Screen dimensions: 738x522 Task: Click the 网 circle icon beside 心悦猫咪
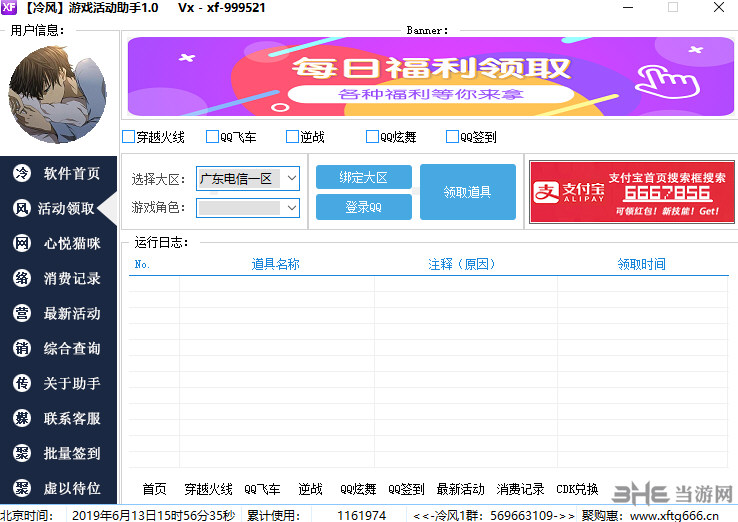[x=22, y=243]
